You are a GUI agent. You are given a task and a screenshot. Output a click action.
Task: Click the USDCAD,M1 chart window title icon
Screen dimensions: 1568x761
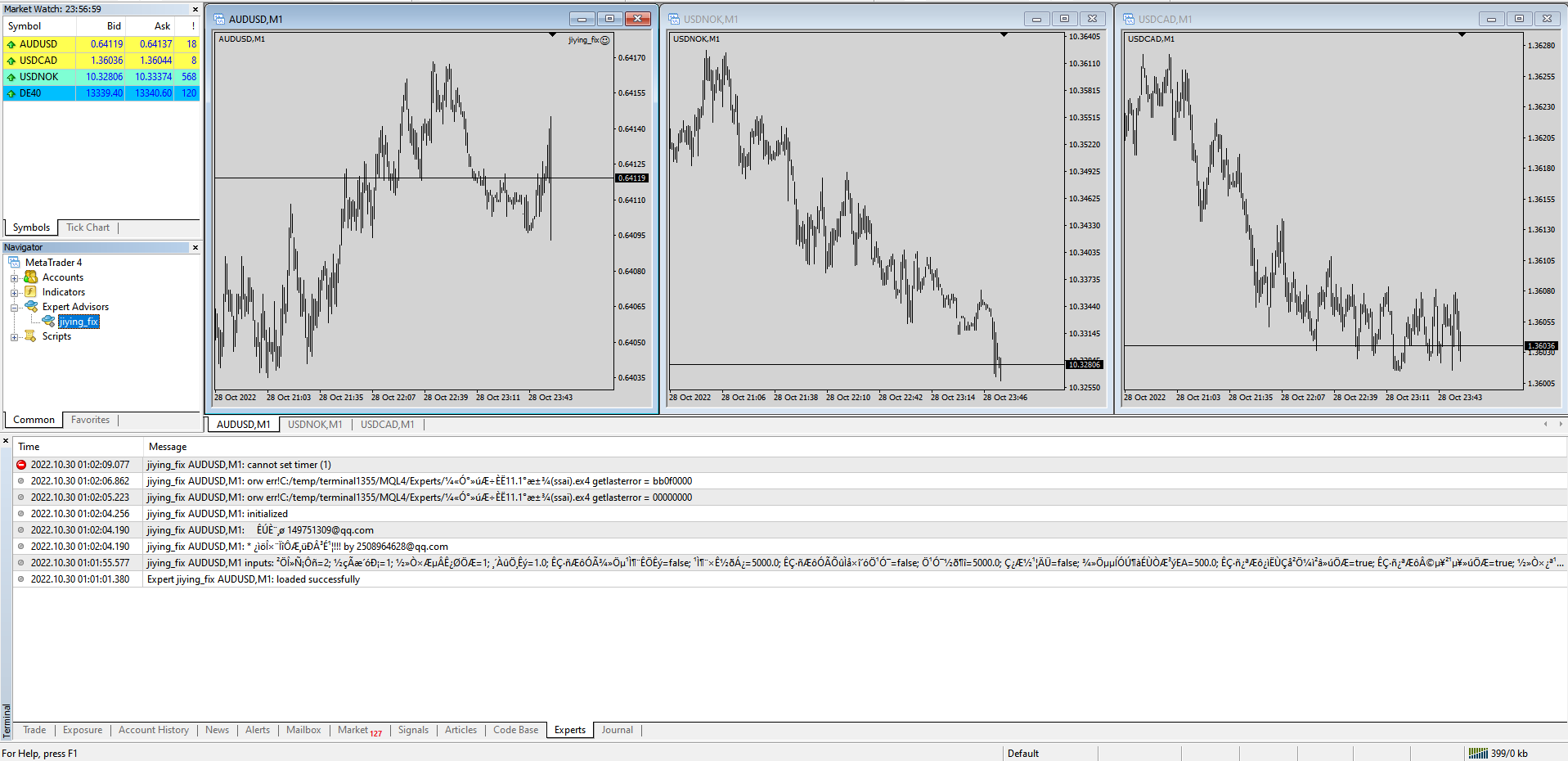coord(1129,19)
